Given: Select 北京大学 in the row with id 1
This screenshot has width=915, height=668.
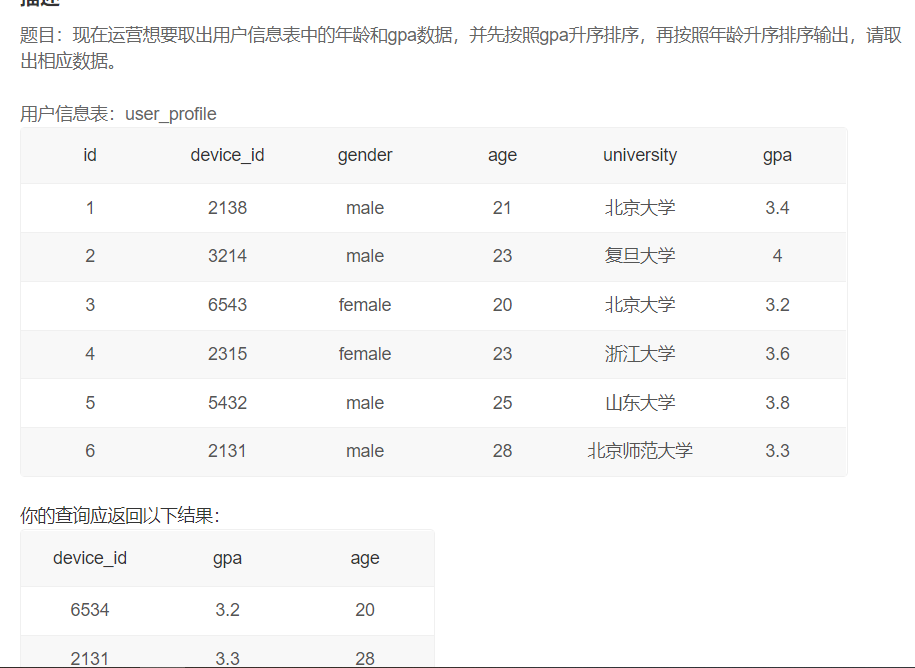Looking at the screenshot, I should pyautogui.click(x=640, y=208).
